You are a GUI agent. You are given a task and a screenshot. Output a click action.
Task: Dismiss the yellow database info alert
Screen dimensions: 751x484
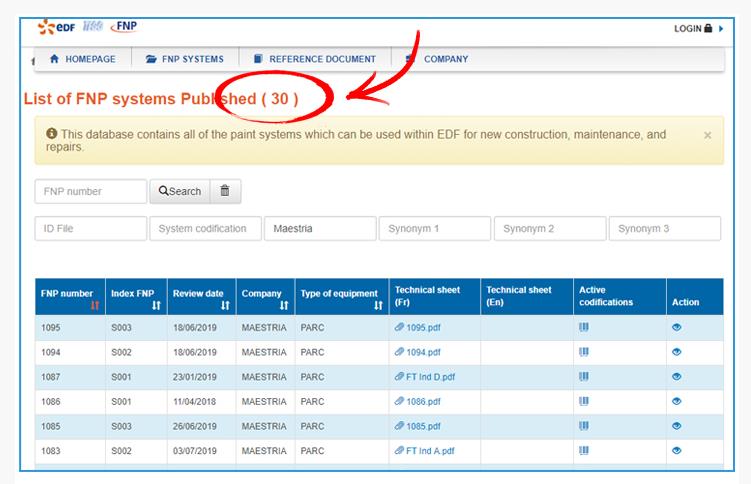[708, 135]
